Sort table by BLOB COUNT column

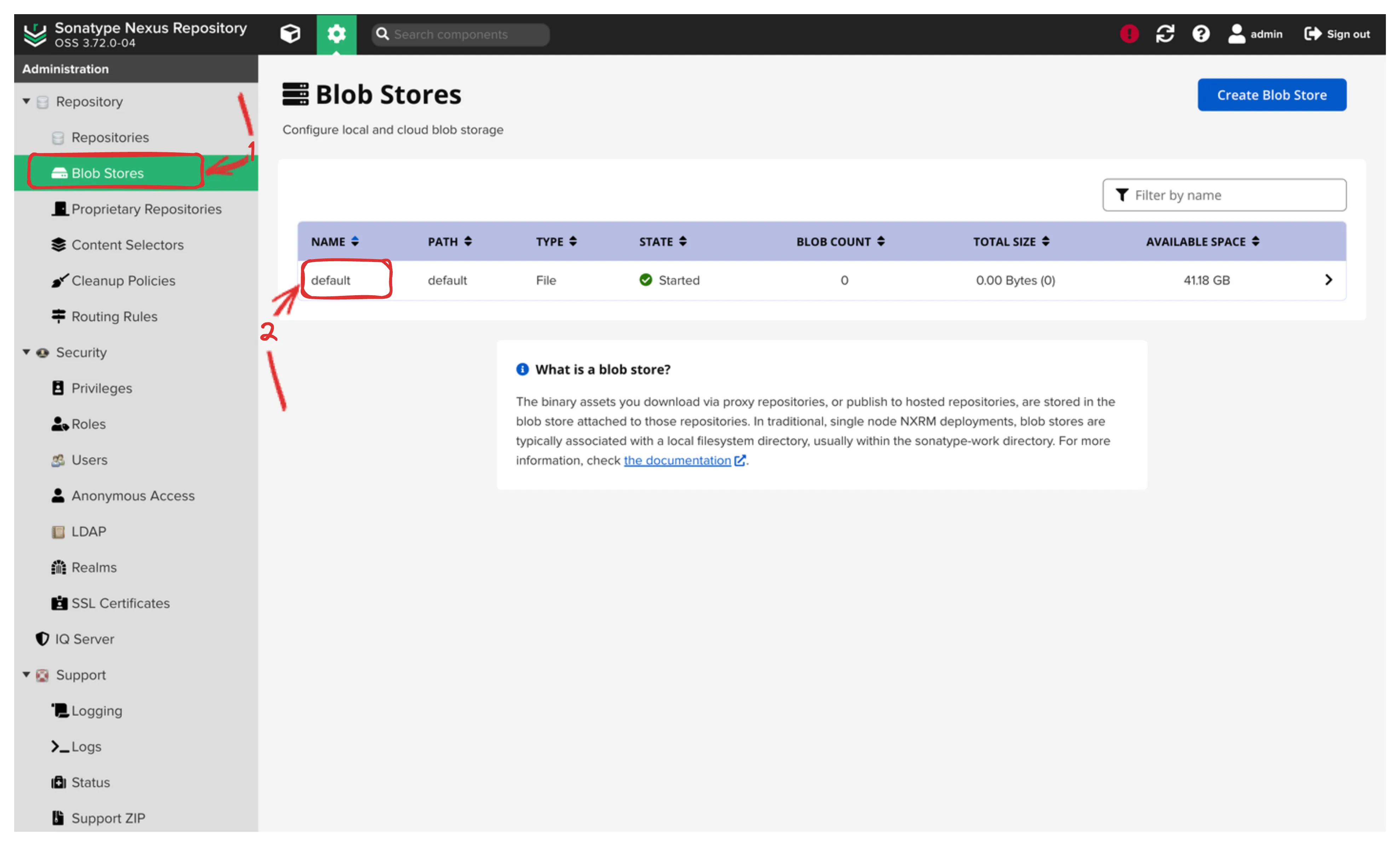point(840,242)
